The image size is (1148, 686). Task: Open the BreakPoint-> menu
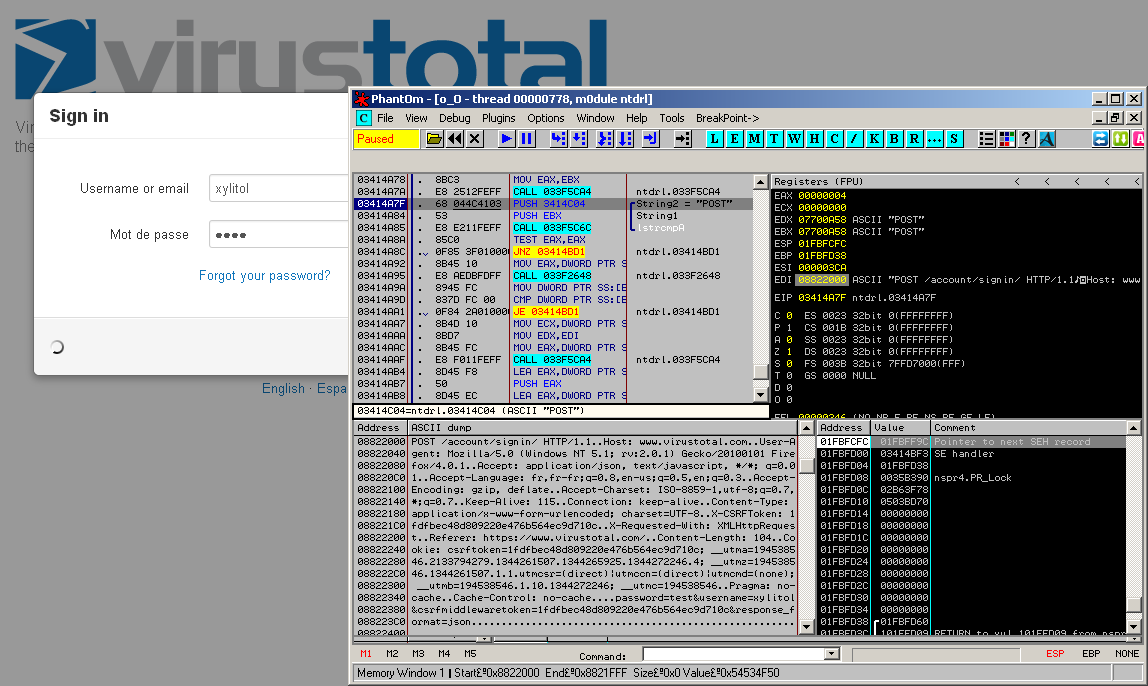pyautogui.click(x=727, y=118)
